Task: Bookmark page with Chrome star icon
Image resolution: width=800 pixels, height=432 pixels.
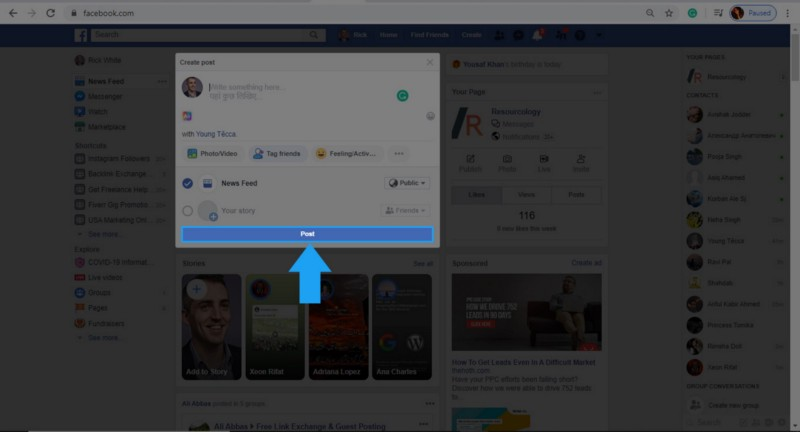Action: [x=669, y=13]
